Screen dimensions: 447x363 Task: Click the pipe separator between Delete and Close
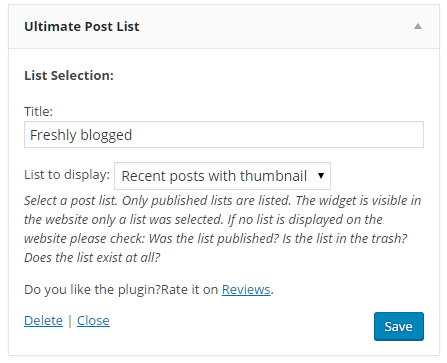[x=70, y=321]
